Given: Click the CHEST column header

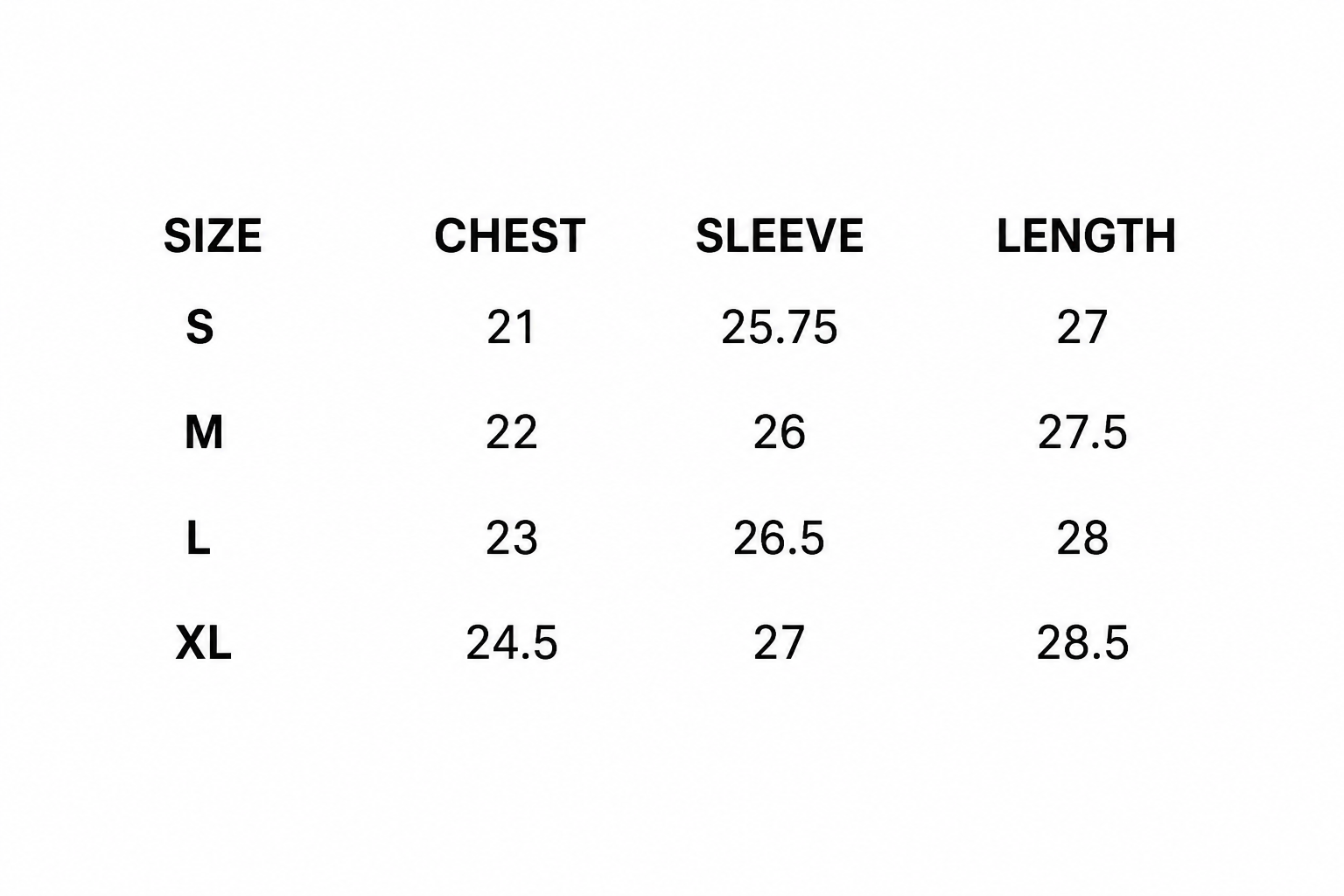Looking at the screenshot, I should pos(510,236).
